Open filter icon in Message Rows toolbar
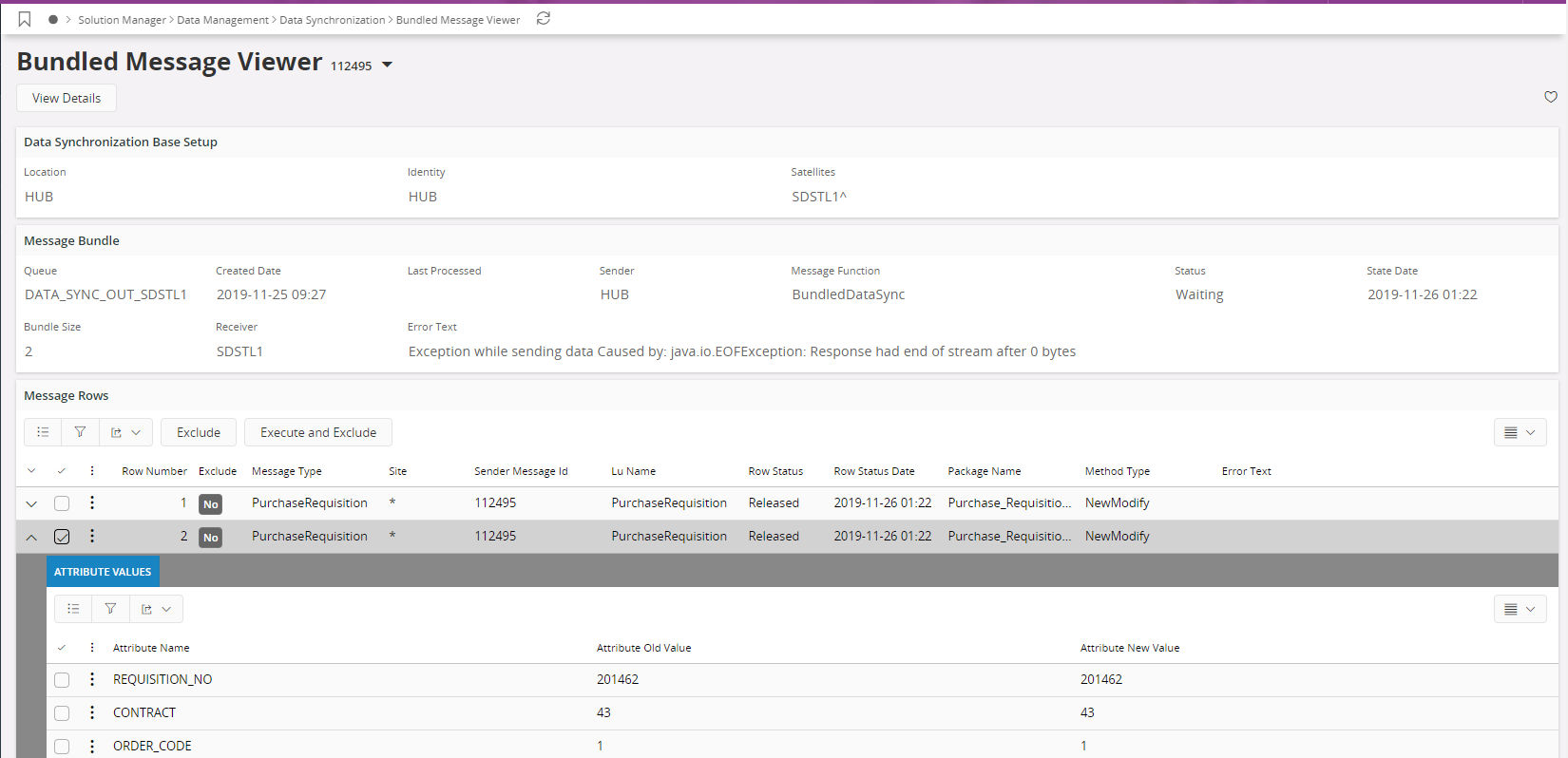 coord(80,432)
